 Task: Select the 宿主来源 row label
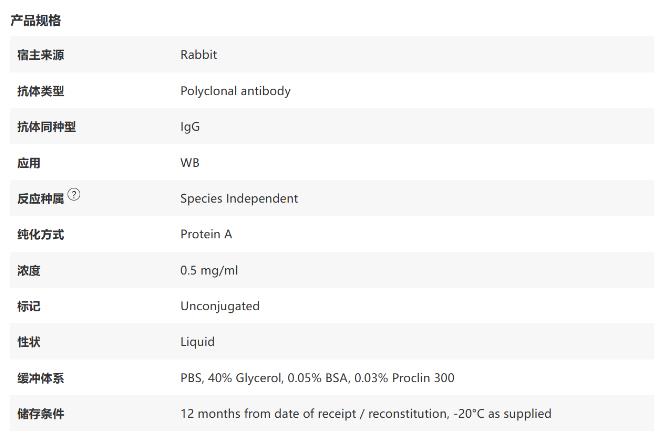pyautogui.click(x=41, y=55)
